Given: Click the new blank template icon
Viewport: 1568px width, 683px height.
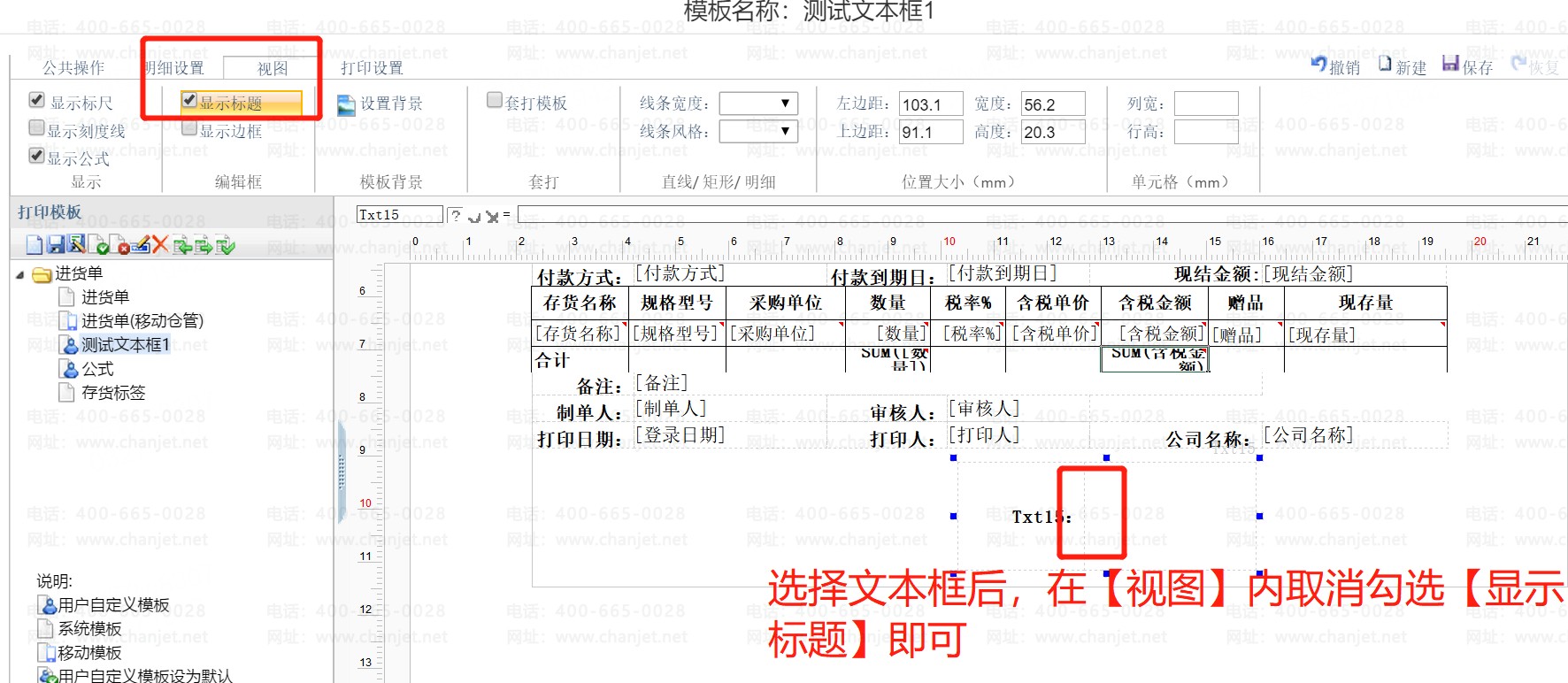Looking at the screenshot, I should click(x=35, y=245).
